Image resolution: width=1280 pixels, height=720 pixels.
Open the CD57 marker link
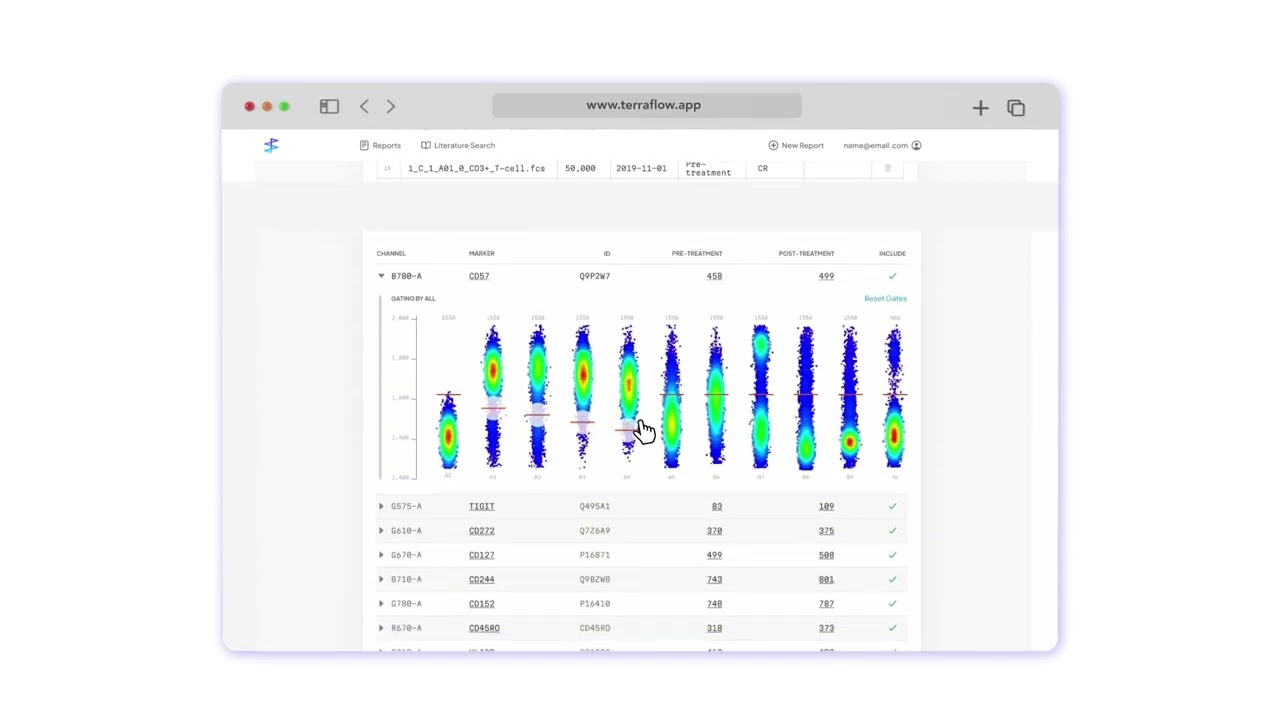pos(479,276)
